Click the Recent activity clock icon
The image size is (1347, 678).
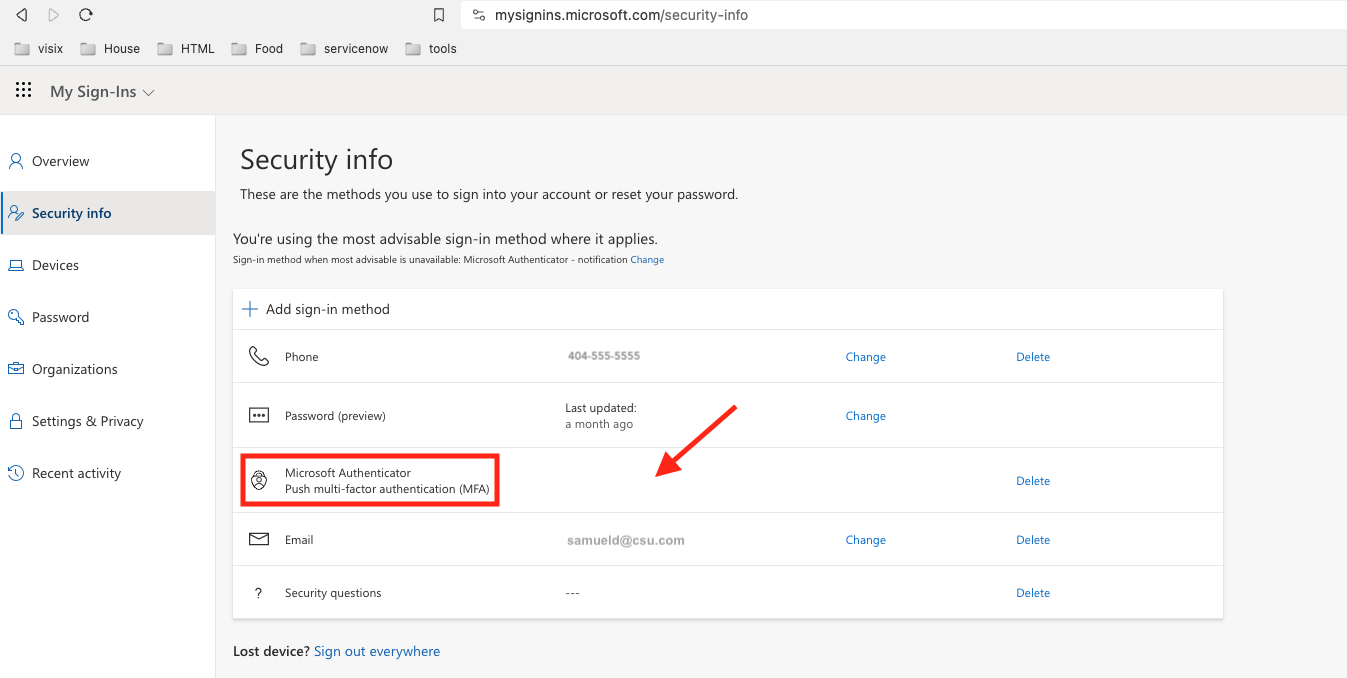tap(16, 473)
